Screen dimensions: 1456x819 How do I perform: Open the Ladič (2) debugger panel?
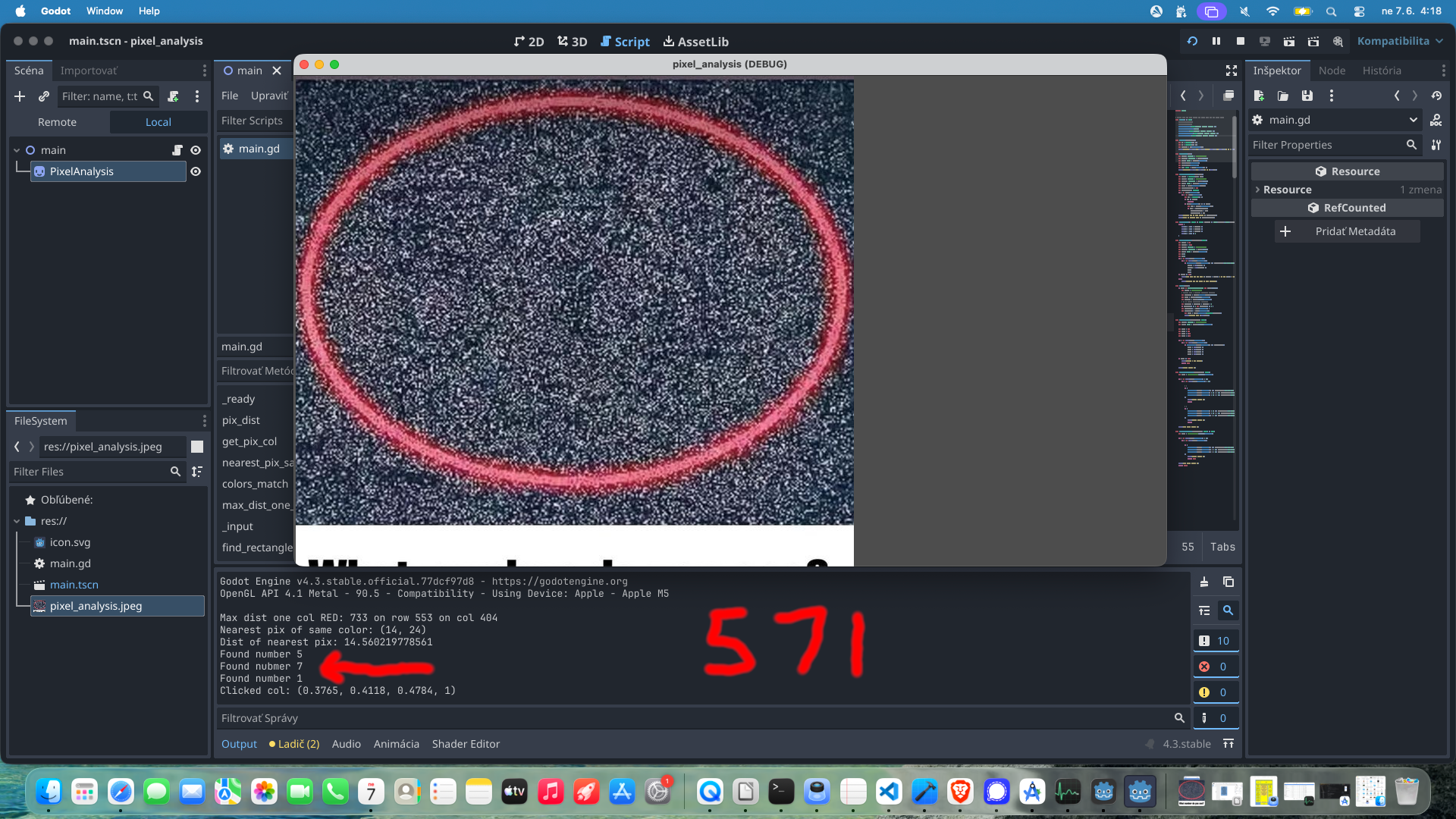coord(294,744)
